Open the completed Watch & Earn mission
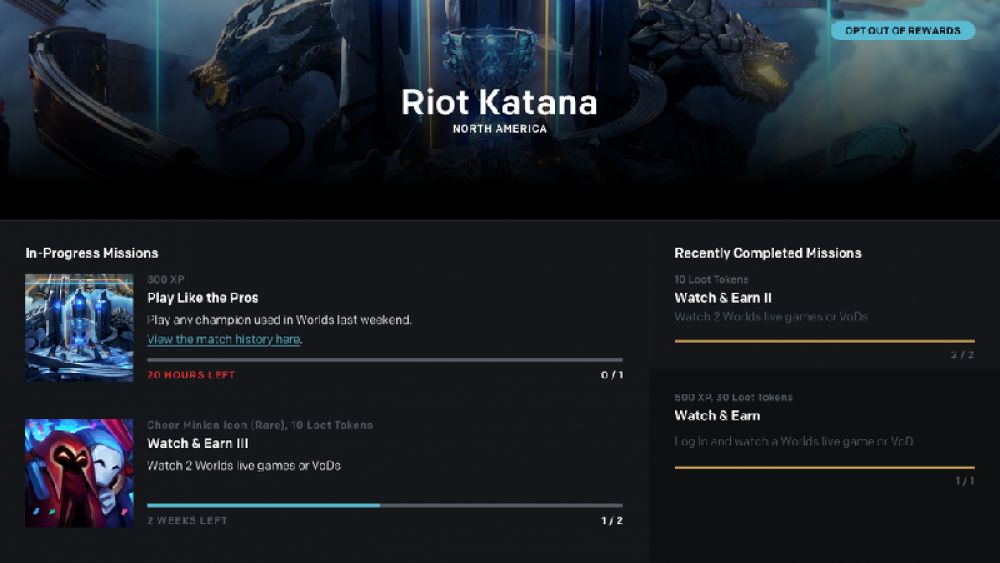Screen dimensions: 1000x563 click(x=717, y=416)
